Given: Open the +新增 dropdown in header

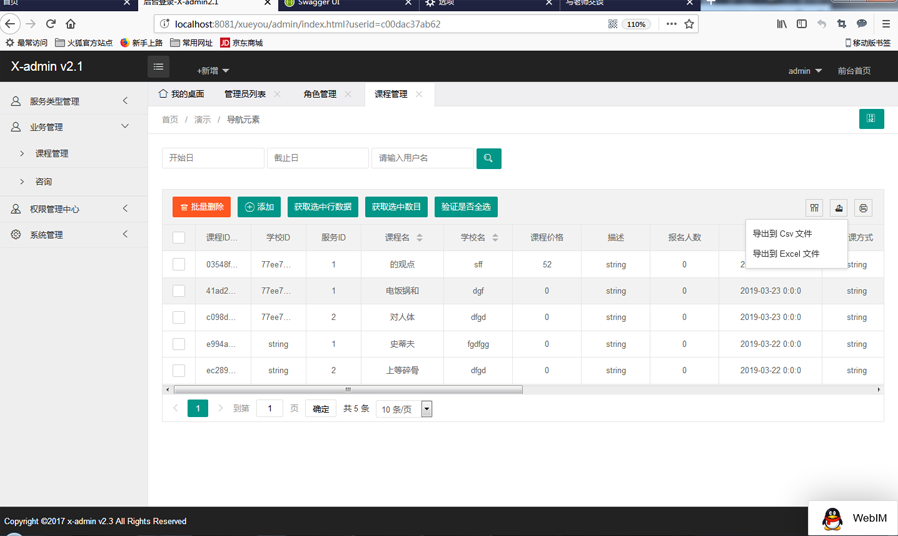Looking at the screenshot, I should (x=213, y=70).
